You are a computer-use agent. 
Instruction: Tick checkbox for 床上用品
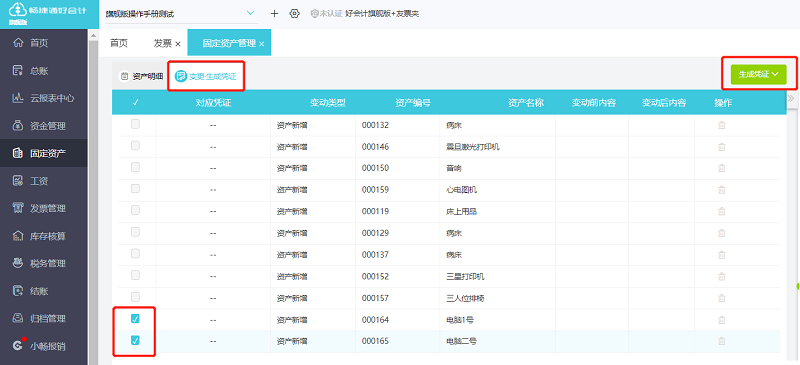[x=135, y=210]
